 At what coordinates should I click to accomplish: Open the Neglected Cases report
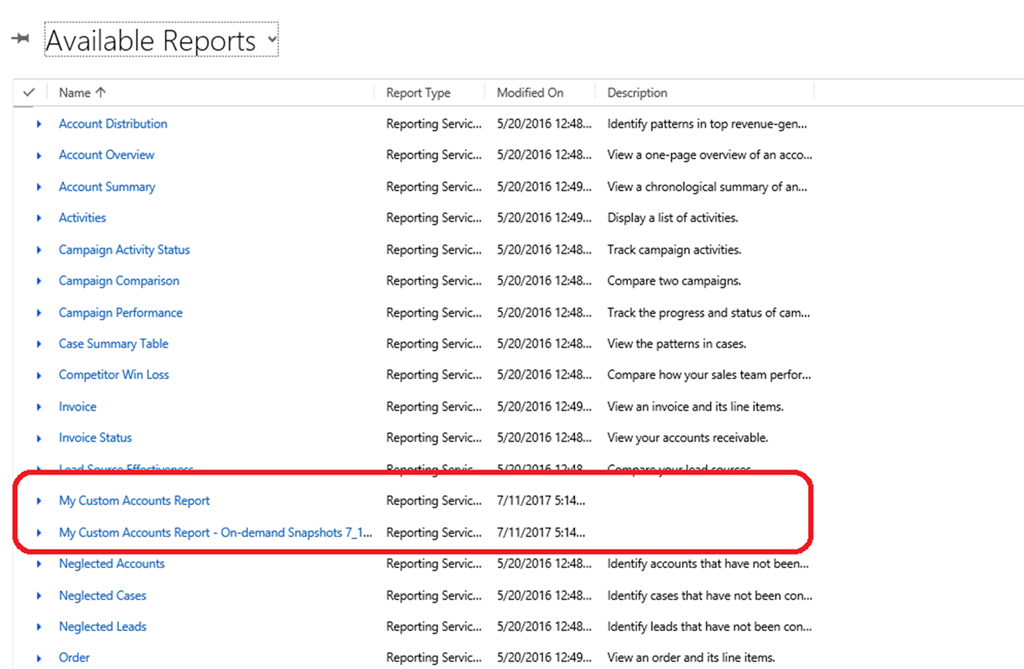(102, 596)
